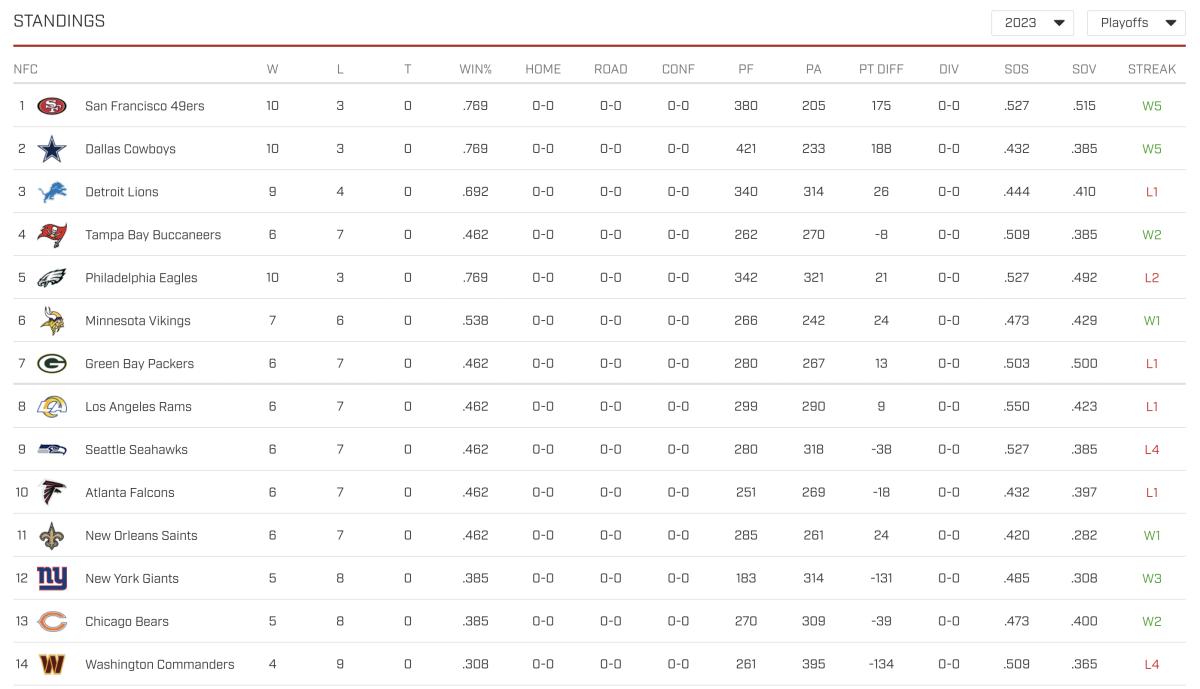Open the Seattle Seahawks team link
This screenshot has height=689, width=1200.
(x=136, y=450)
